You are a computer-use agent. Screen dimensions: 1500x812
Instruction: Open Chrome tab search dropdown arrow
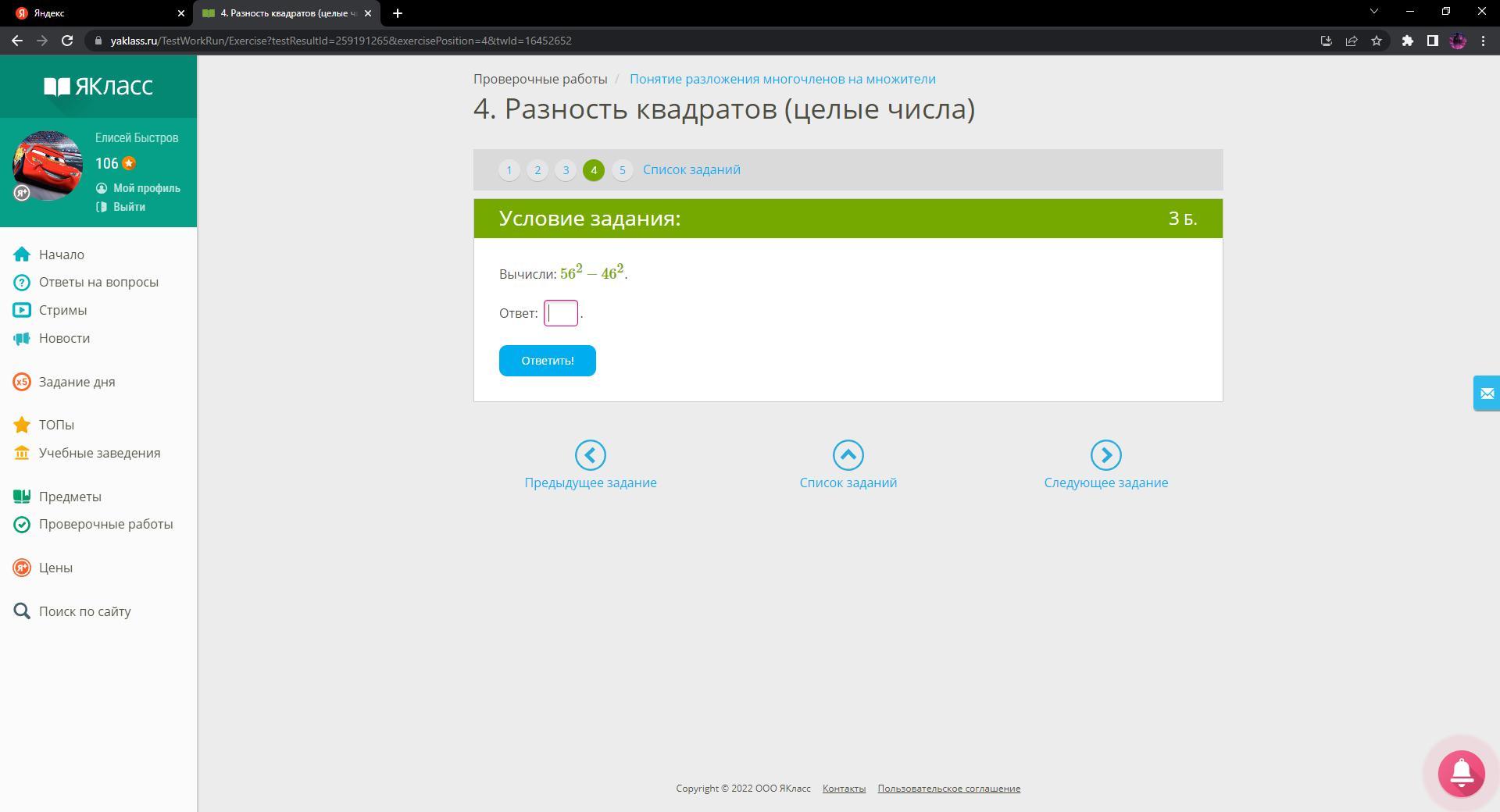(x=1373, y=12)
